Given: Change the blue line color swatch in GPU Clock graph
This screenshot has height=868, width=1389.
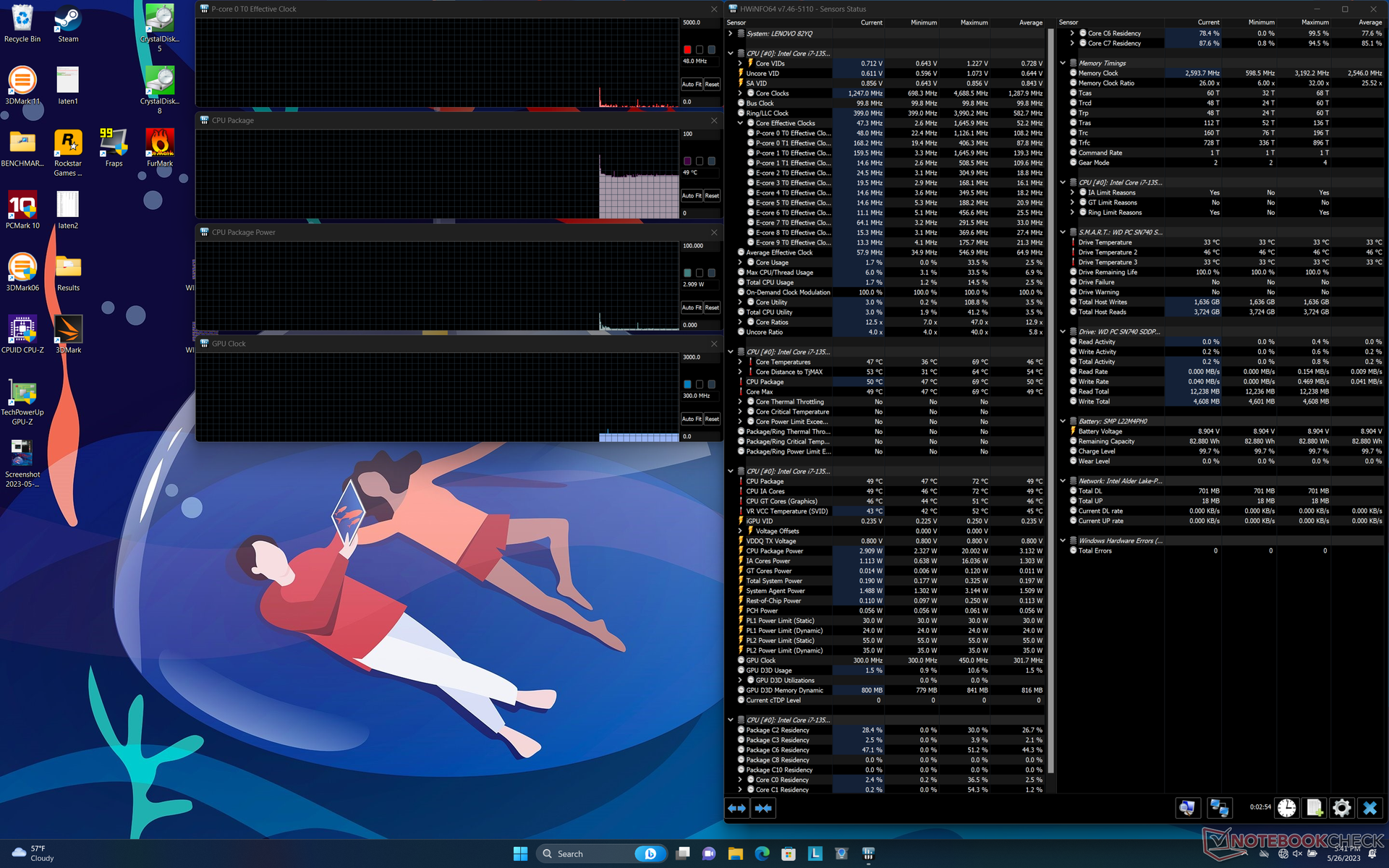Looking at the screenshot, I should pos(687,384).
